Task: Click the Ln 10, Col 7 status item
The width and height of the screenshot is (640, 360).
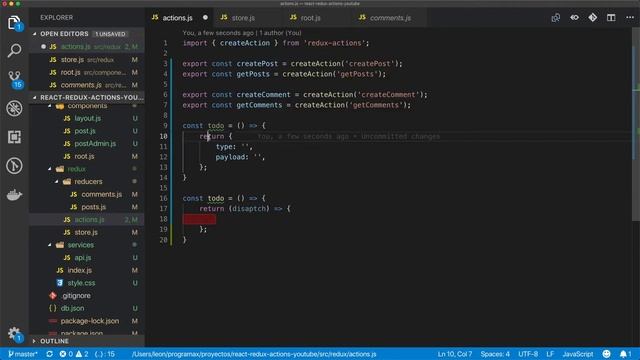Action: click(x=455, y=354)
